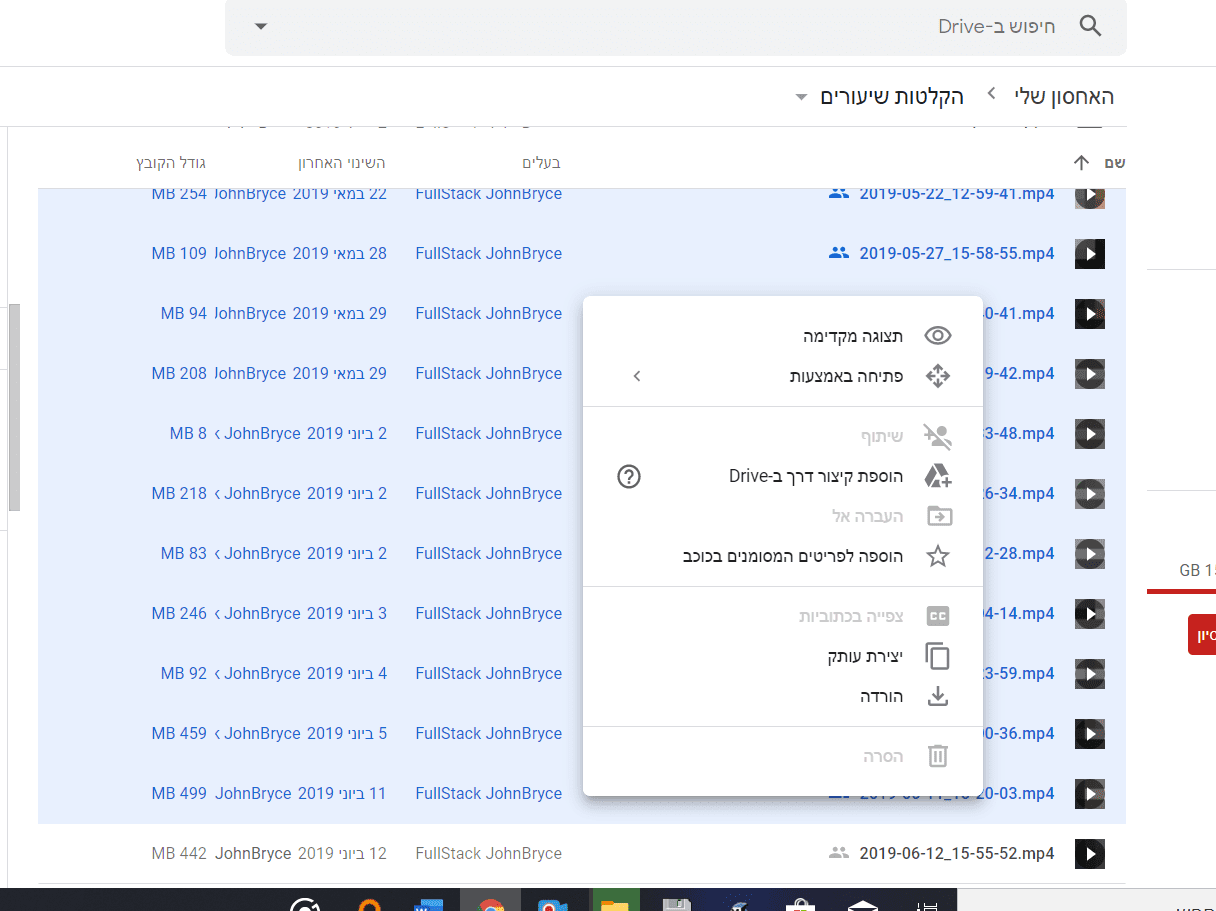Click the play thumbnail for 2019-06-12_15-55-52.mp4
Viewport: 1216px width, 911px height.
coord(1089,853)
